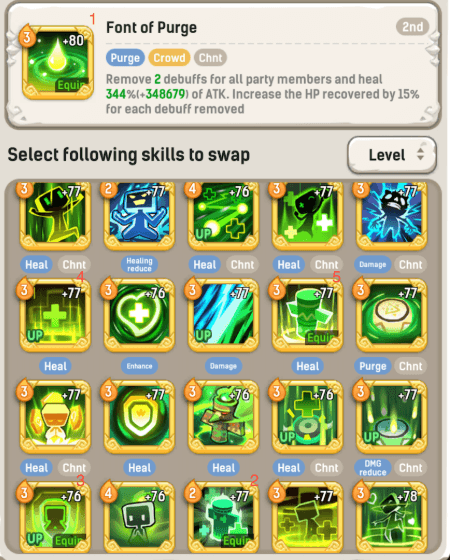This screenshot has width=450, height=560.
Task: Choose the equipped green totem drum skill
Action: pos(307,314)
